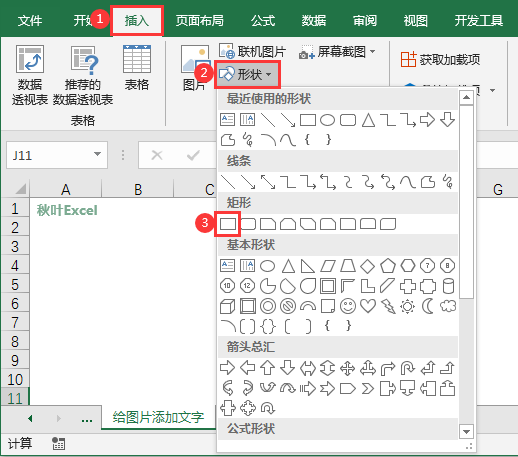Select the parallelogram basic shape
Screen dimensions: 518x457
click(x=328, y=266)
